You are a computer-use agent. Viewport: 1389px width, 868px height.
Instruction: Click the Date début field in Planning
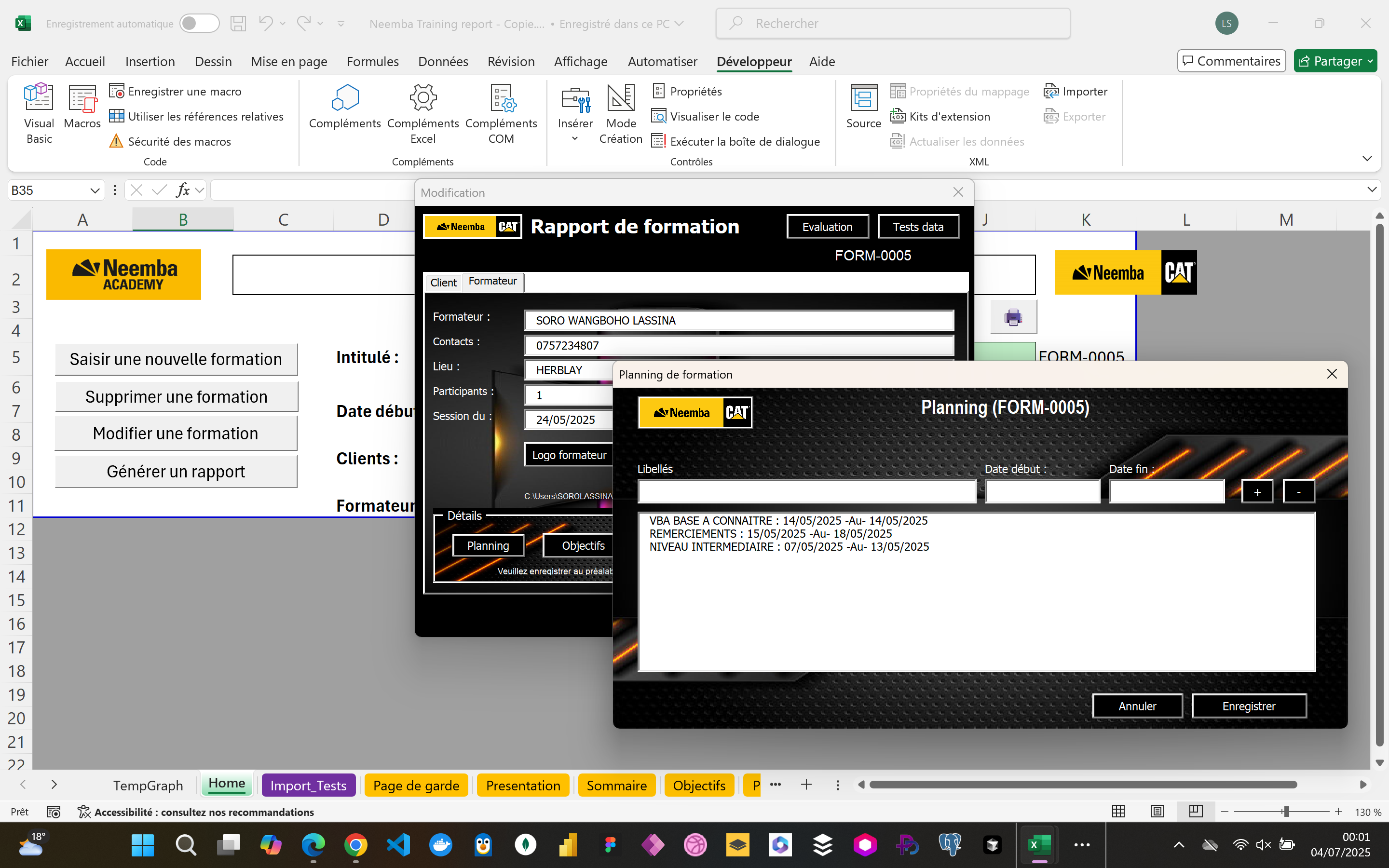coord(1042,491)
